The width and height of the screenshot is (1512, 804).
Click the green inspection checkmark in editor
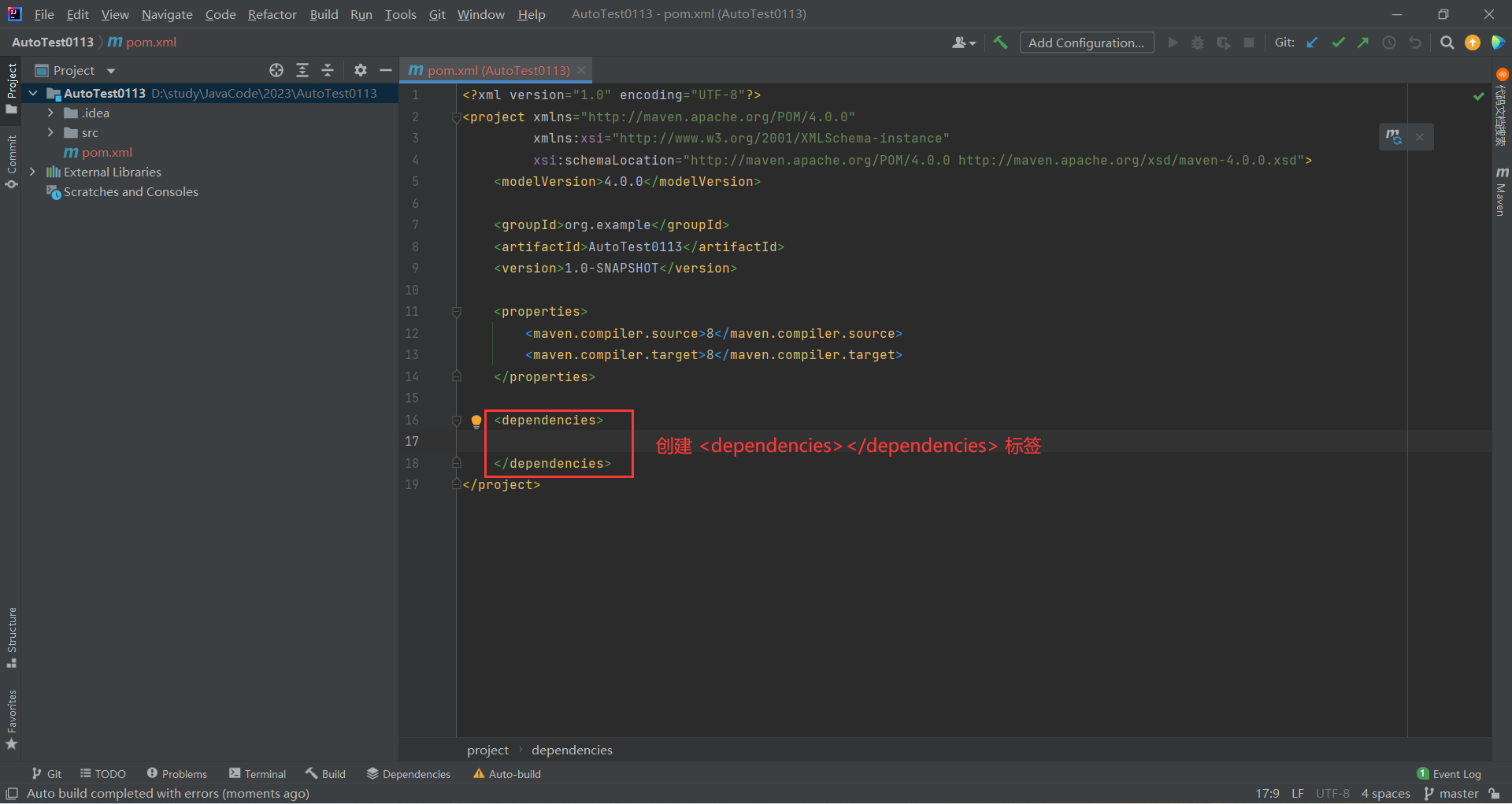point(1478,96)
